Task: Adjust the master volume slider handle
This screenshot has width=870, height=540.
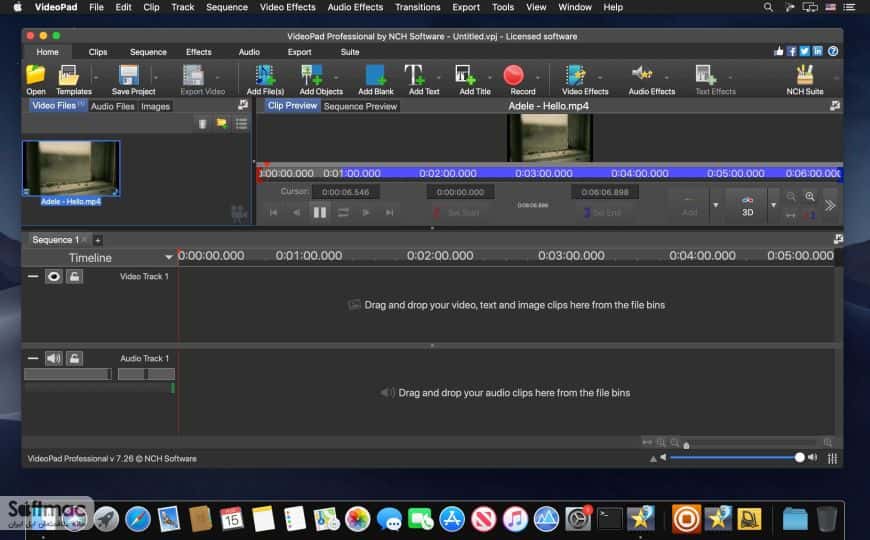Action: pyautogui.click(x=799, y=458)
